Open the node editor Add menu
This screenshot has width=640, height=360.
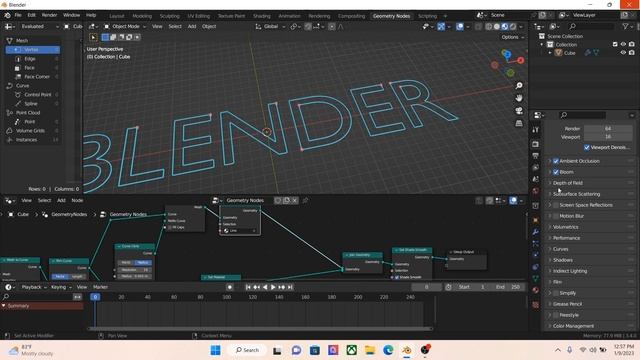61,200
